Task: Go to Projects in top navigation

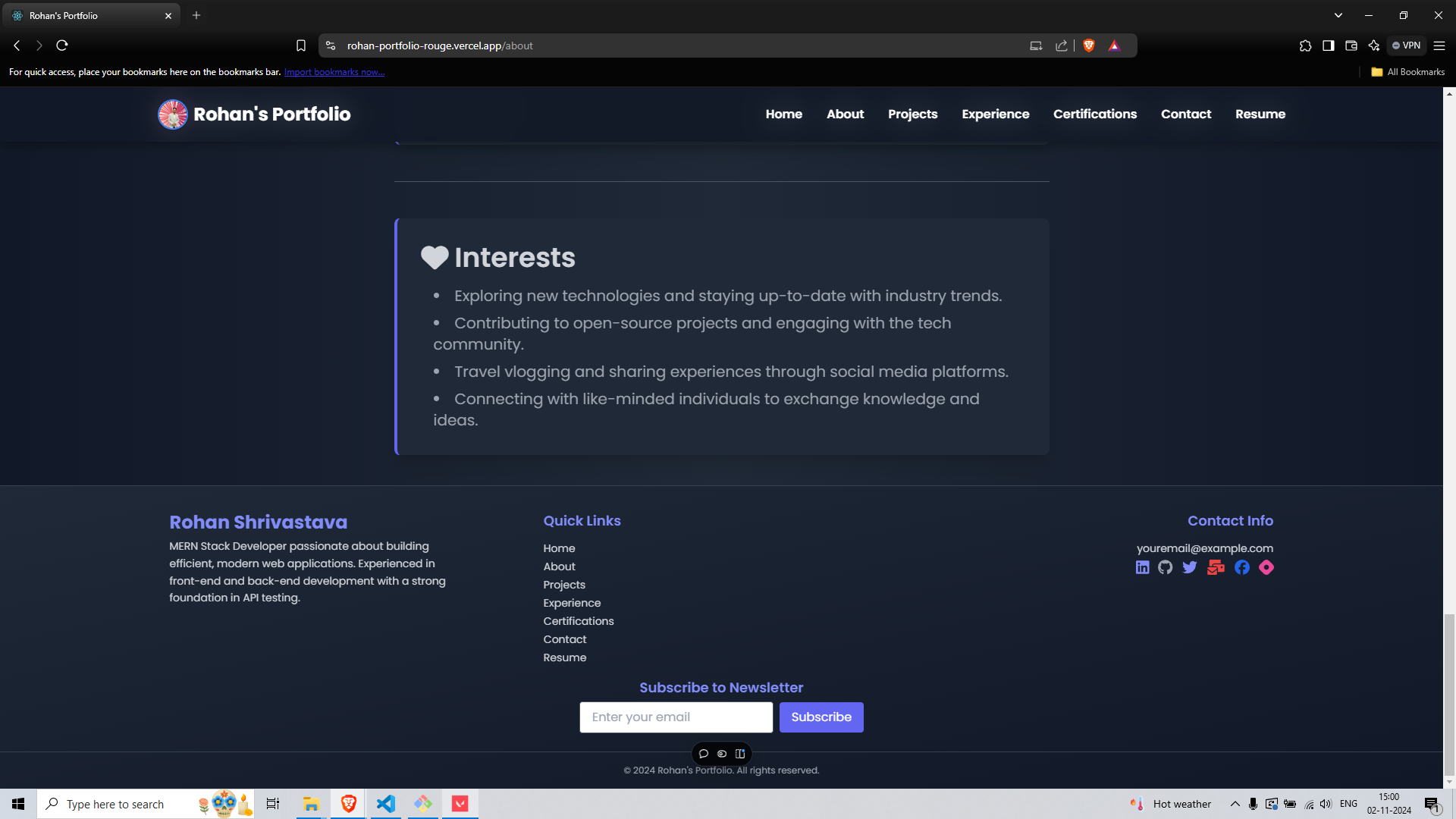Action: point(912,114)
